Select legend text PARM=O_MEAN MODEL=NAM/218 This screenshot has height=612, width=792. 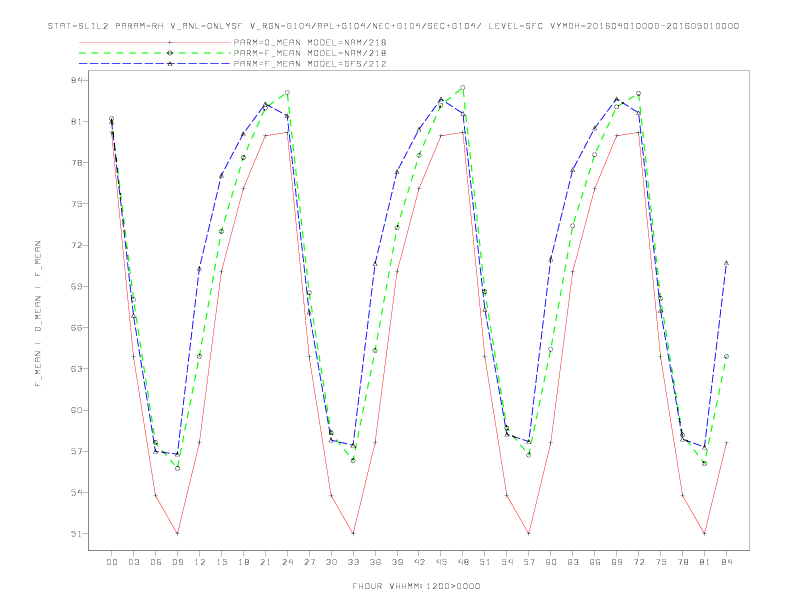click(310, 42)
